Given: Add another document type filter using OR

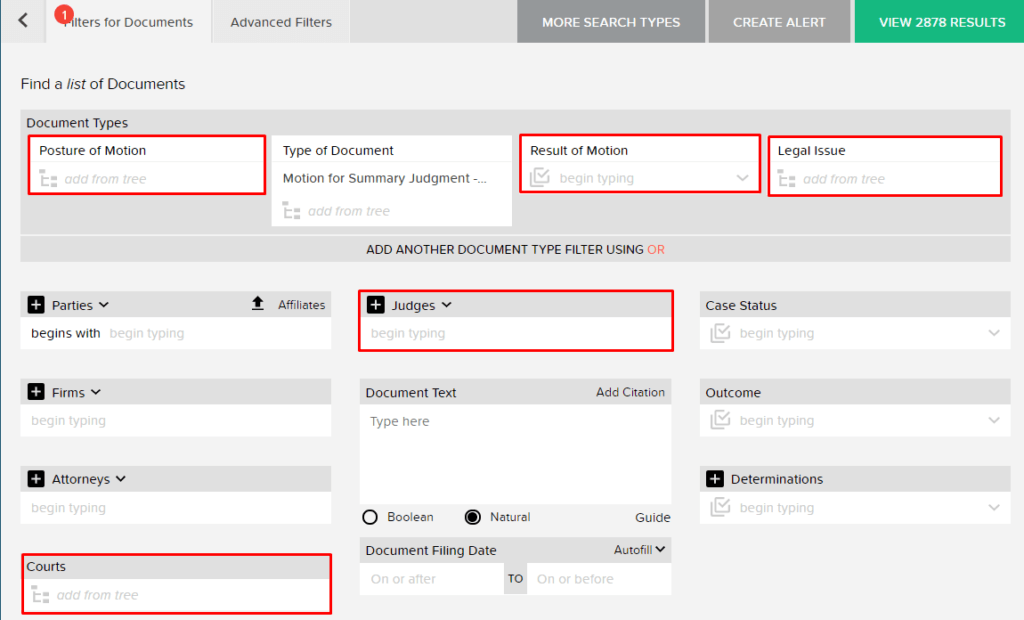Looking at the screenshot, I should click(515, 249).
